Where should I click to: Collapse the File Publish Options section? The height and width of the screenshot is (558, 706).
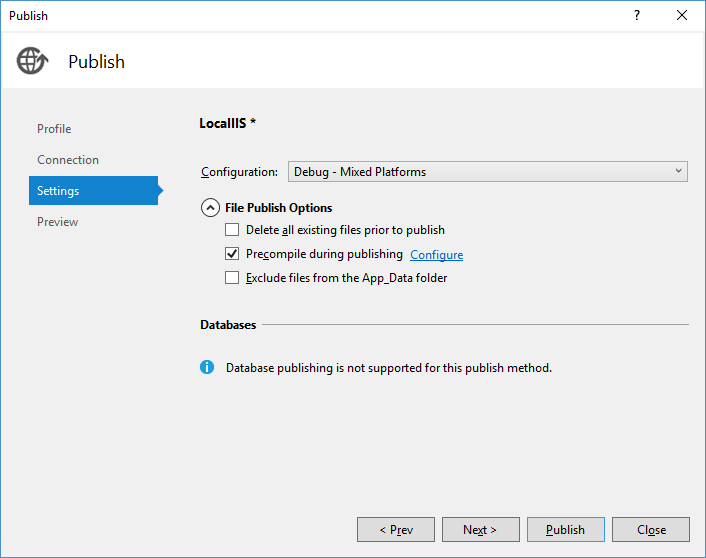210,208
